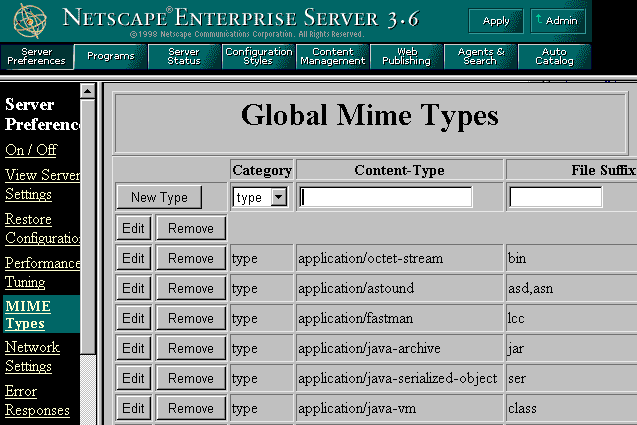Screen dimensions: 637x425
Task: Select the application/java-archive text
Action: point(369,349)
